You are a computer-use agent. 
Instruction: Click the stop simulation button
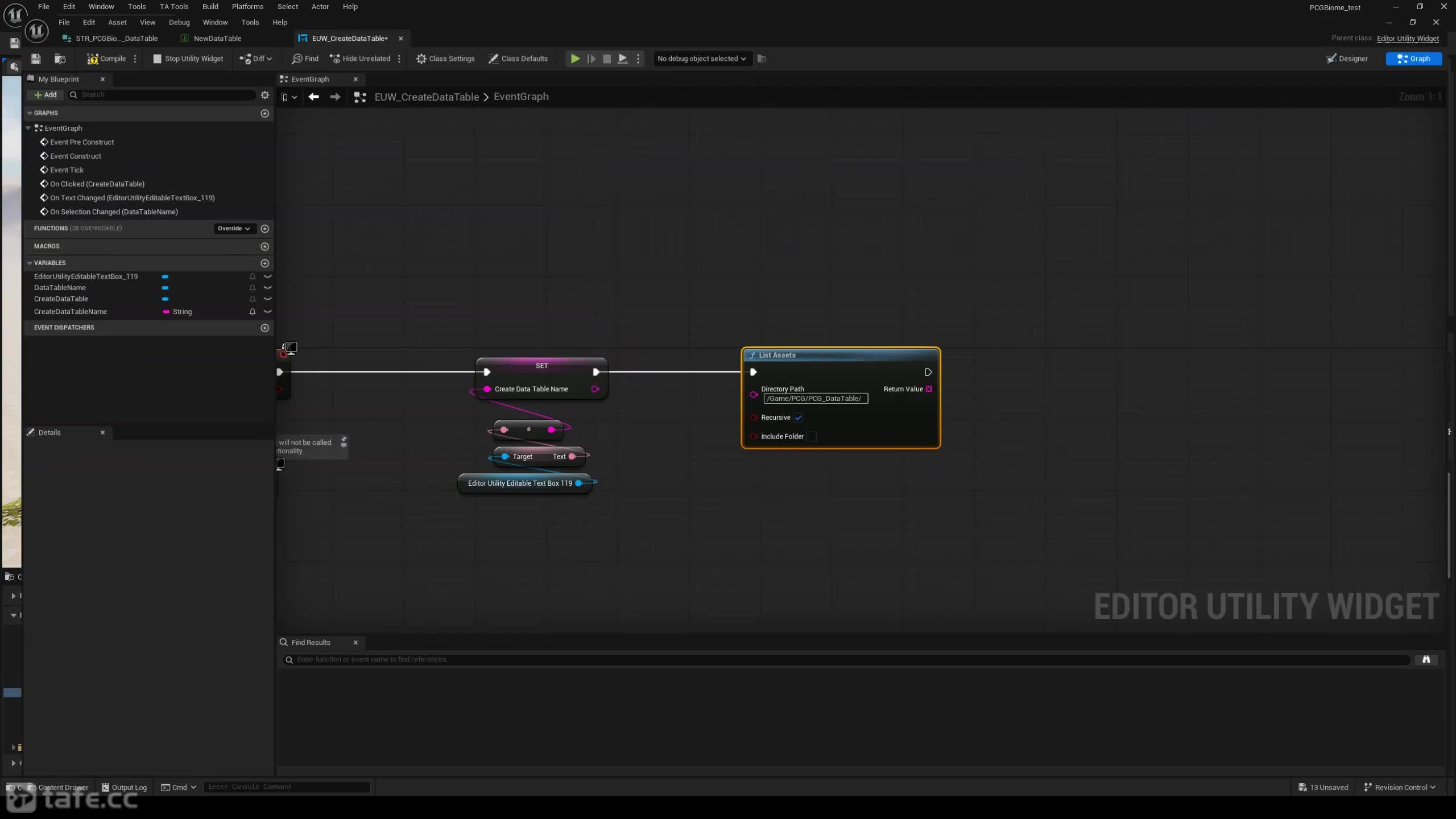(607, 59)
